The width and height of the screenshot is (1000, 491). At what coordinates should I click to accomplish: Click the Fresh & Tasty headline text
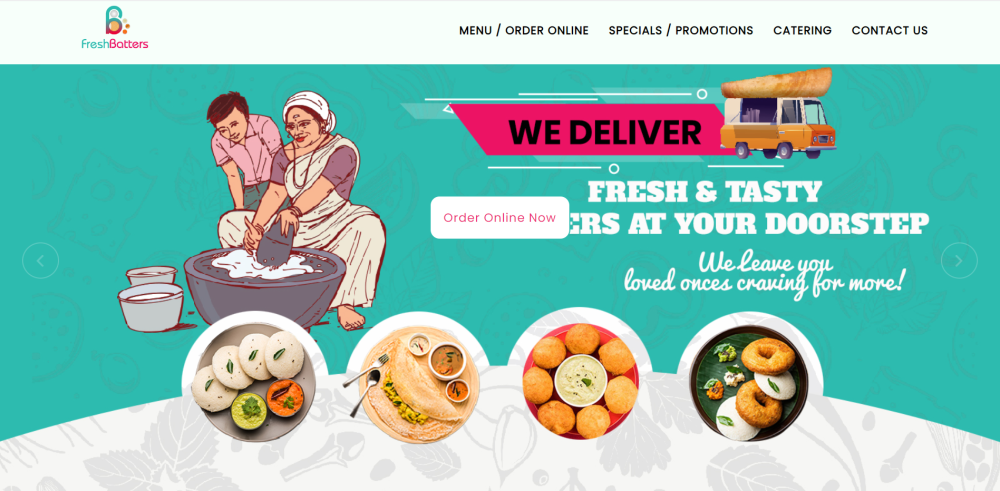tap(704, 193)
